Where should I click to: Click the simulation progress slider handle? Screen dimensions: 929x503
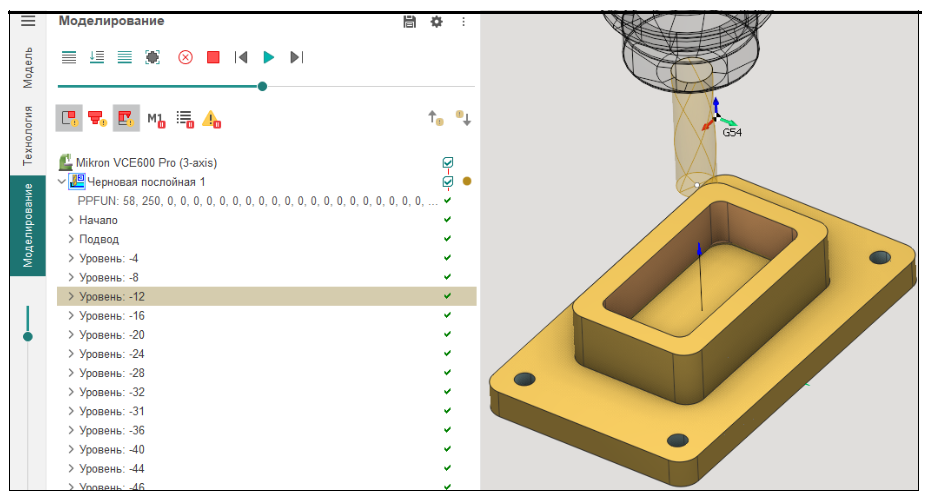pyautogui.click(x=262, y=86)
